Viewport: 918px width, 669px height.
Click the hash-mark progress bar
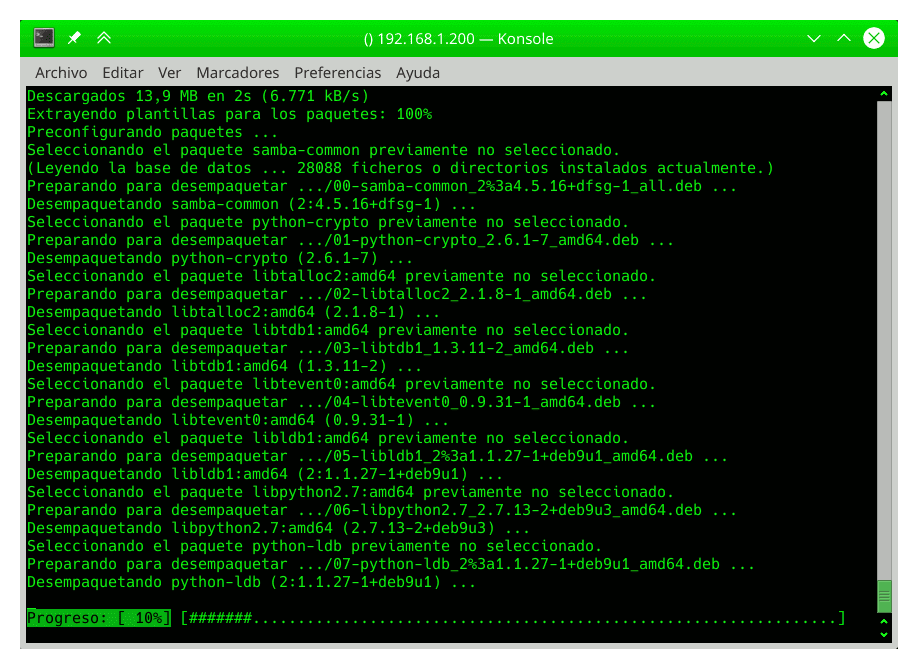coord(513,617)
